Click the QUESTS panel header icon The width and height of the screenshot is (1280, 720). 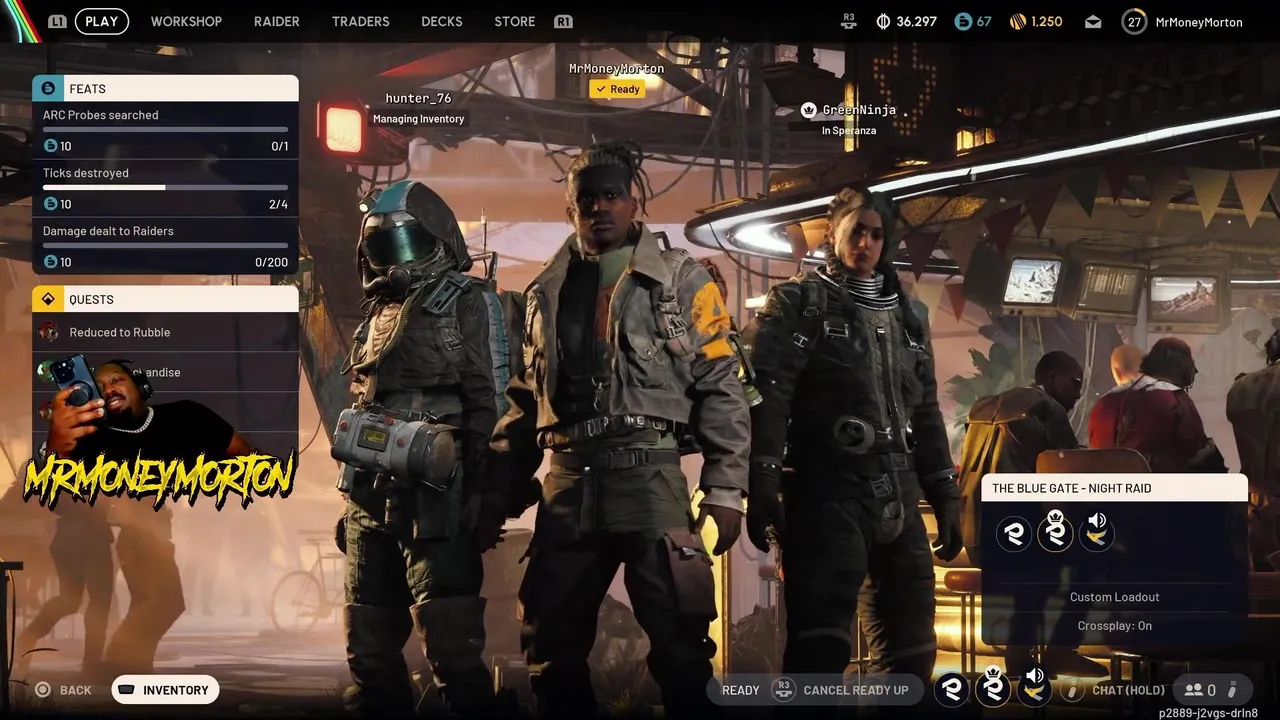pos(48,299)
